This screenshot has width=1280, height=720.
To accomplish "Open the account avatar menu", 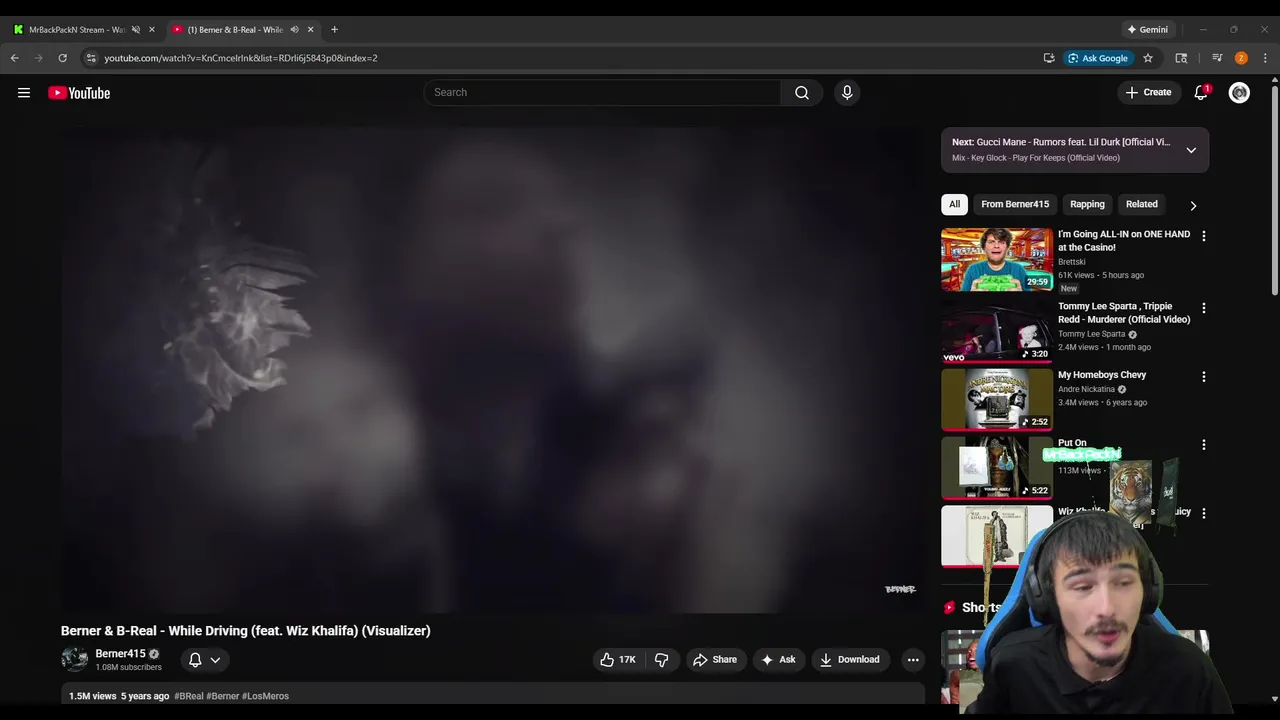I will [x=1239, y=92].
